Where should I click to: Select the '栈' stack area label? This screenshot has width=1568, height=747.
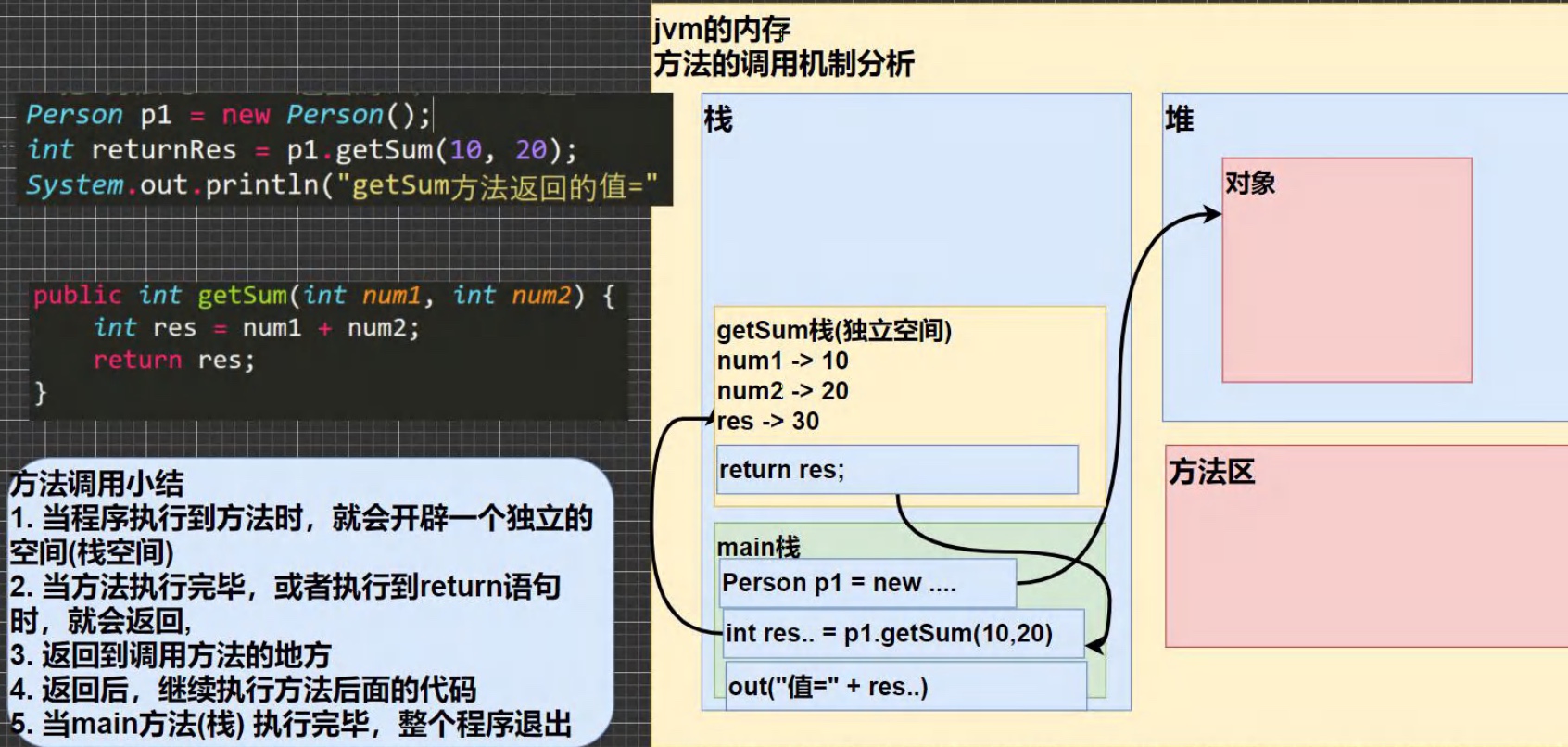(x=718, y=119)
